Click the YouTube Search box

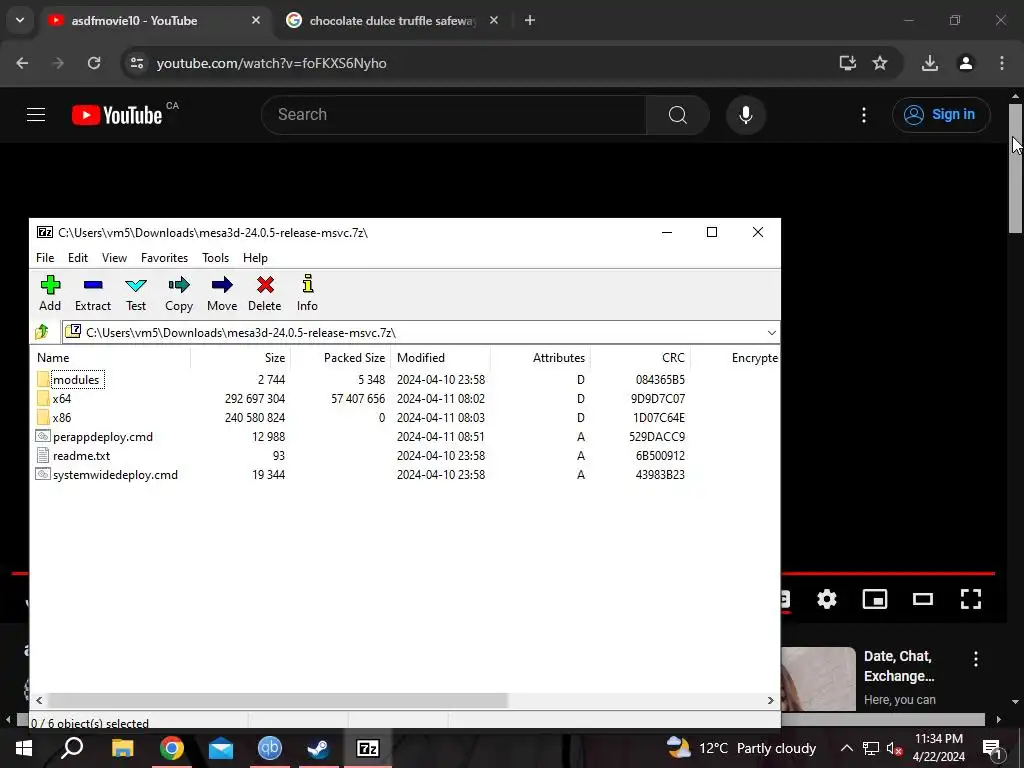(x=454, y=115)
